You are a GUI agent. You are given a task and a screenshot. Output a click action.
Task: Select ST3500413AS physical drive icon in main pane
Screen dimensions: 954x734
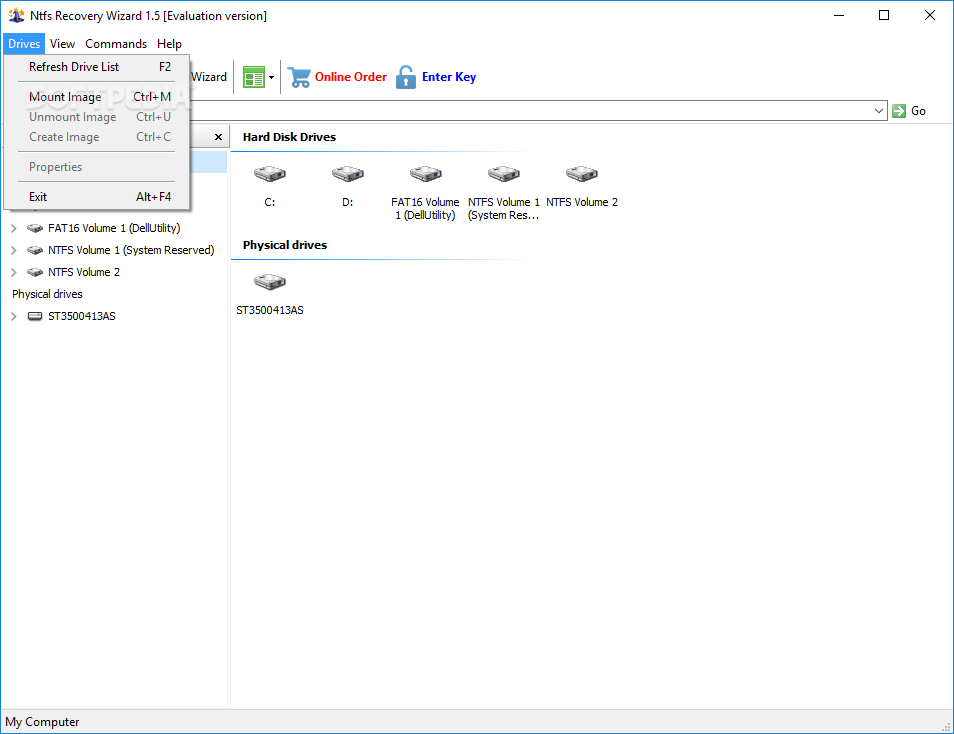270,282
